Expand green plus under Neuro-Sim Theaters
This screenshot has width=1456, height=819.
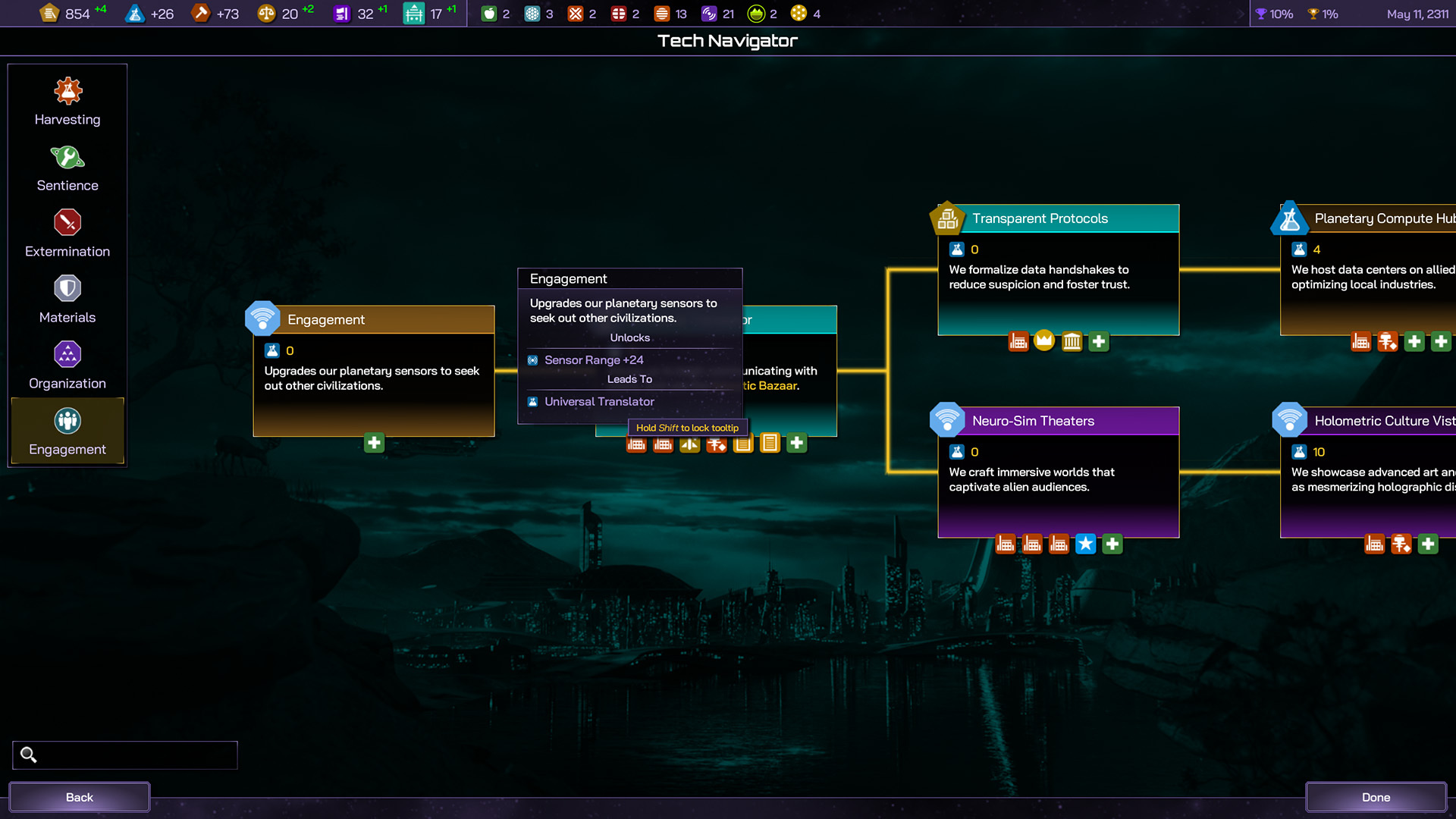[x=1112, y=544]
